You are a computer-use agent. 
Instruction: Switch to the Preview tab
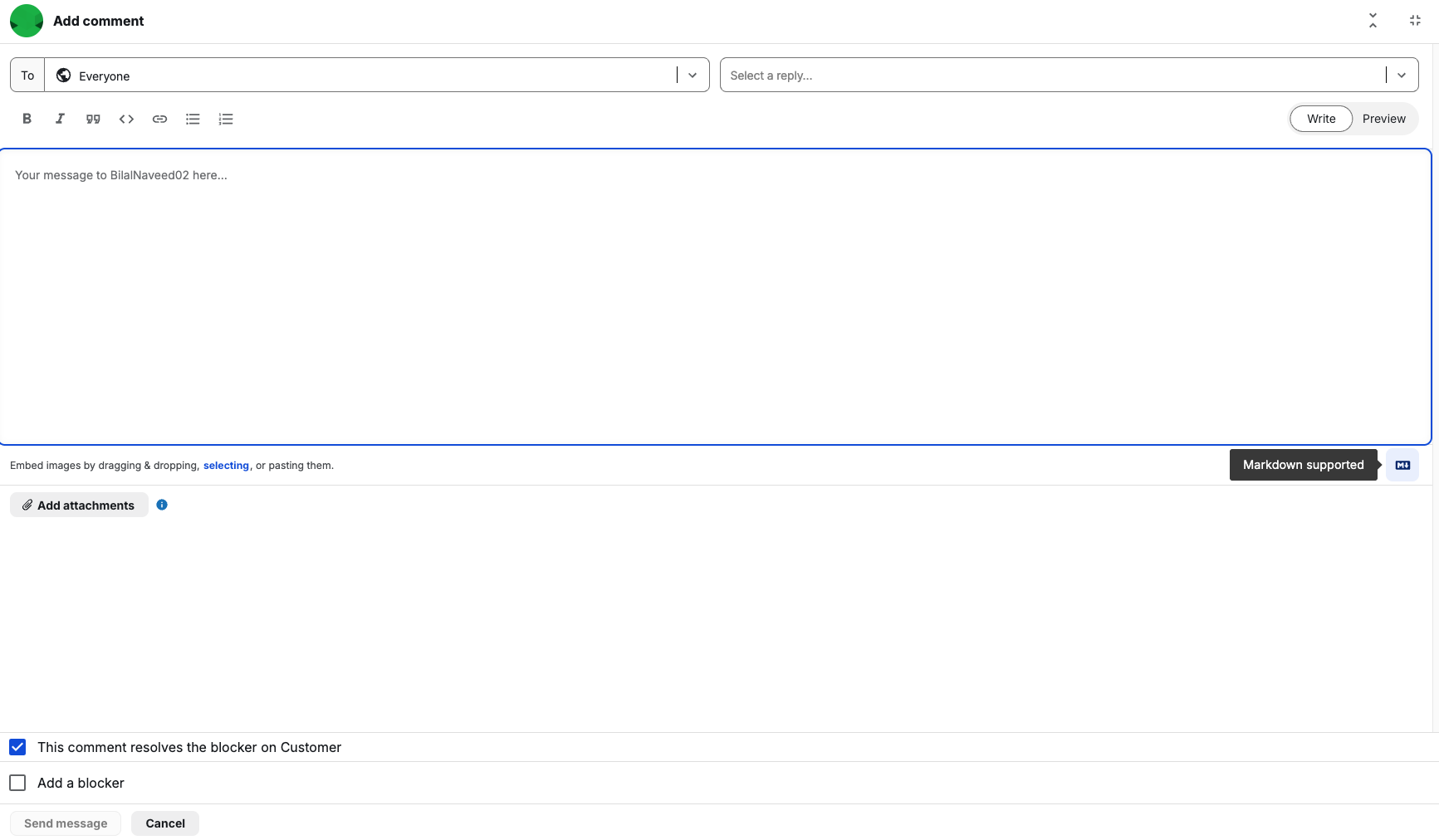(x=1383, y=119)
